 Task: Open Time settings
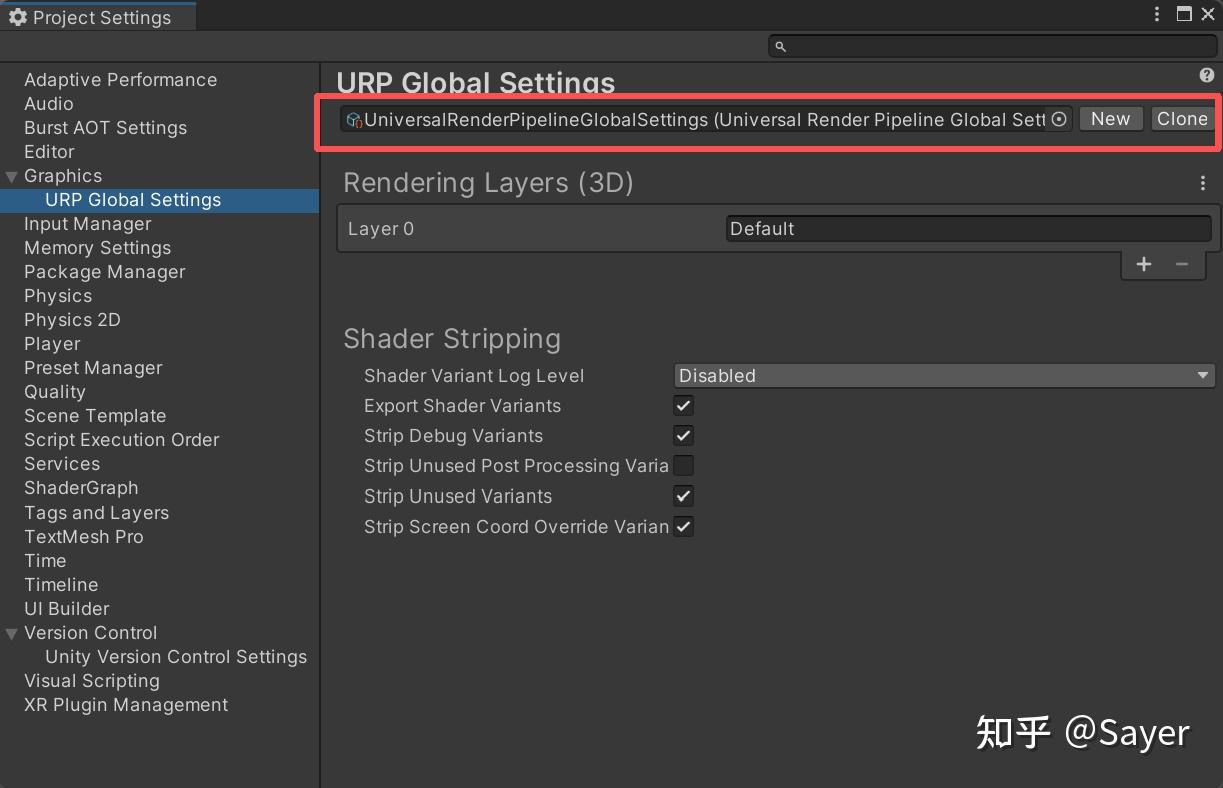click(x=45, y=561)
